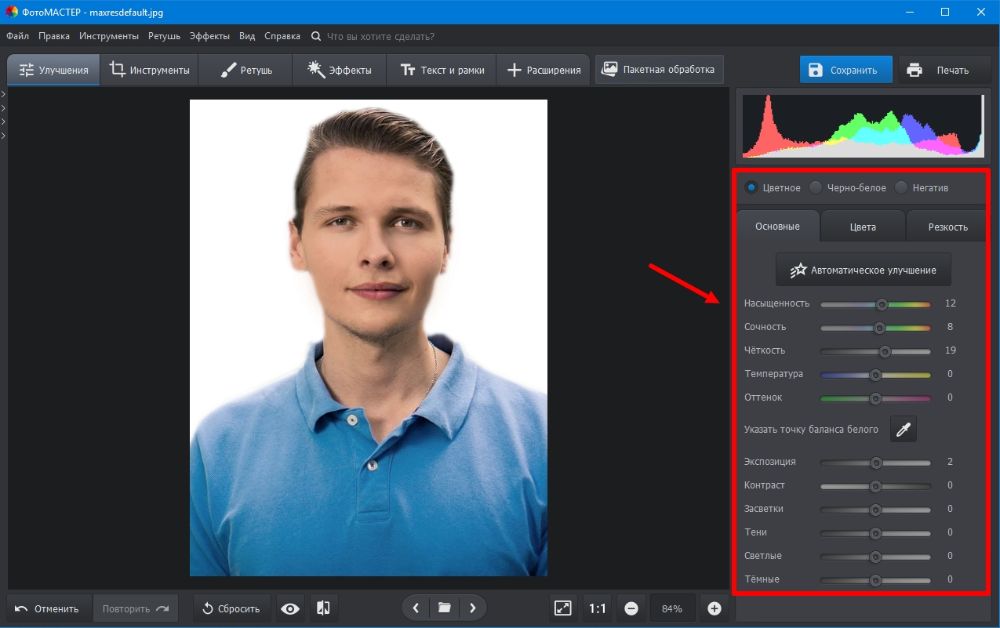Viewport: 1000px width, 628px height.
Task: Go to the next photo arrow
Action: point(472,608)
